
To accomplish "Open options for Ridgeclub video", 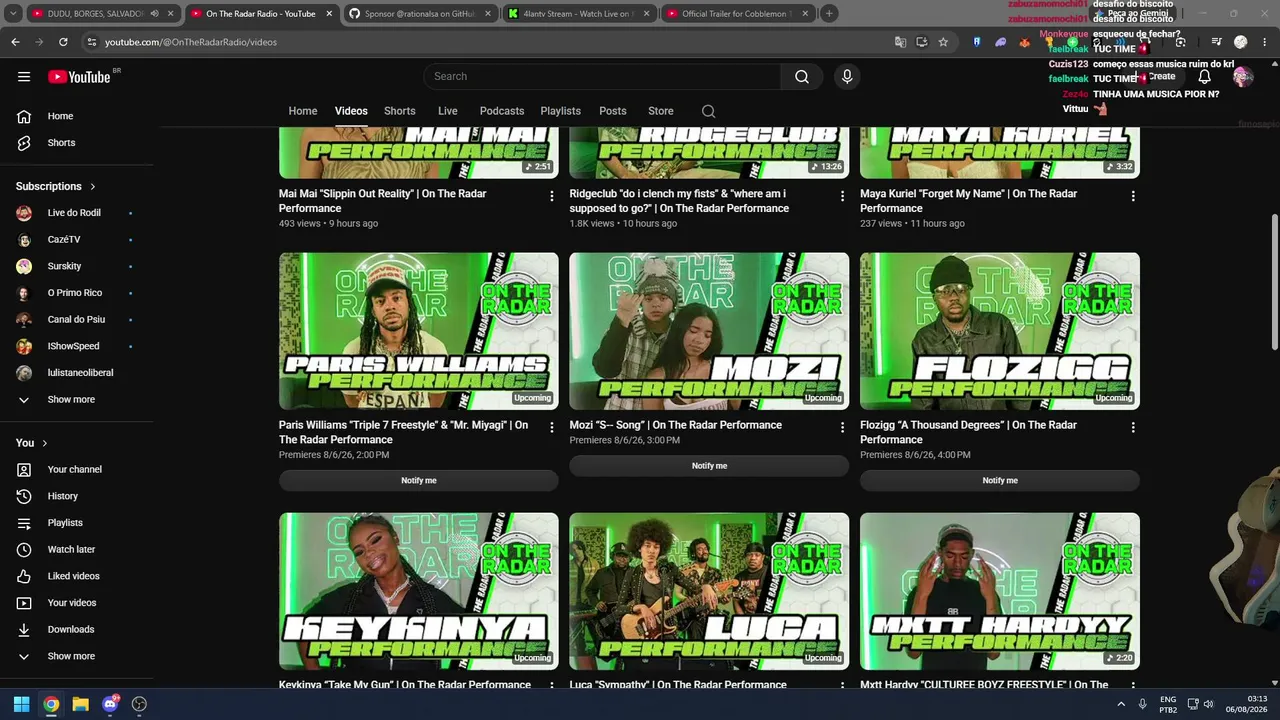I will [x=842, y=196].
